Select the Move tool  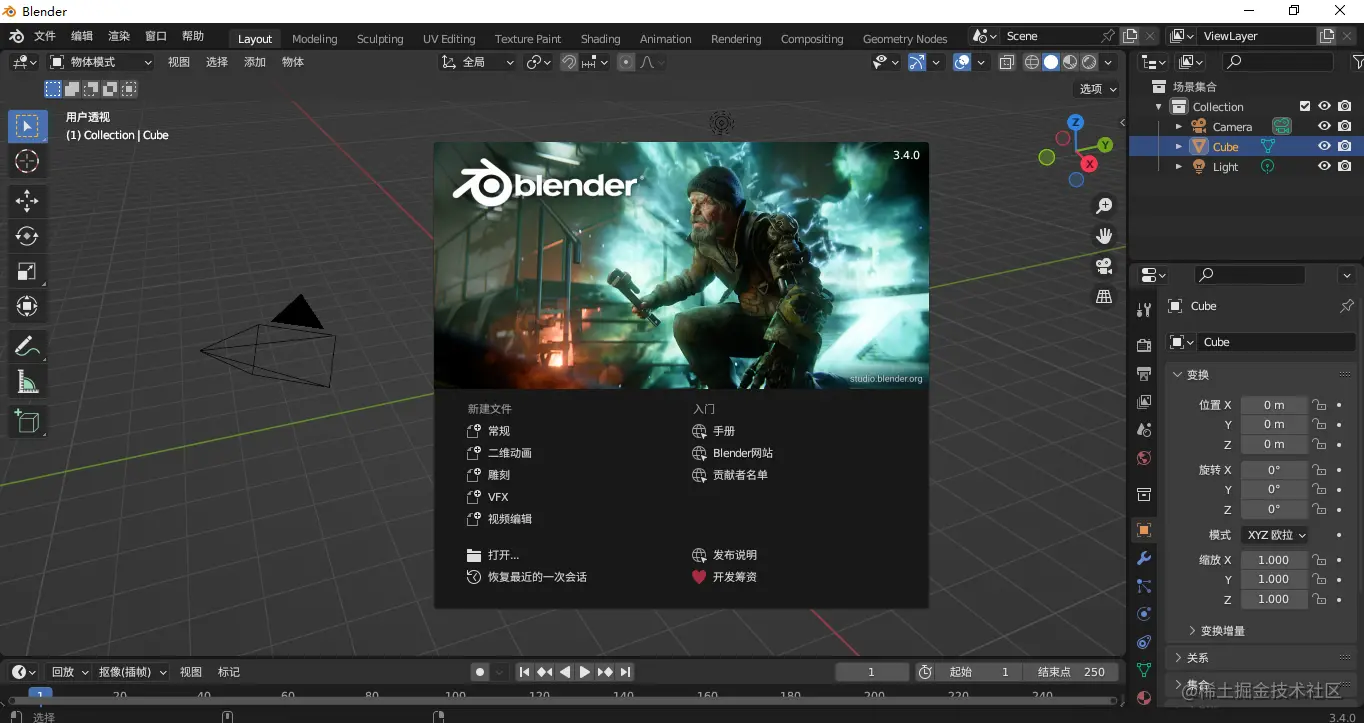[x=27, y=201]
